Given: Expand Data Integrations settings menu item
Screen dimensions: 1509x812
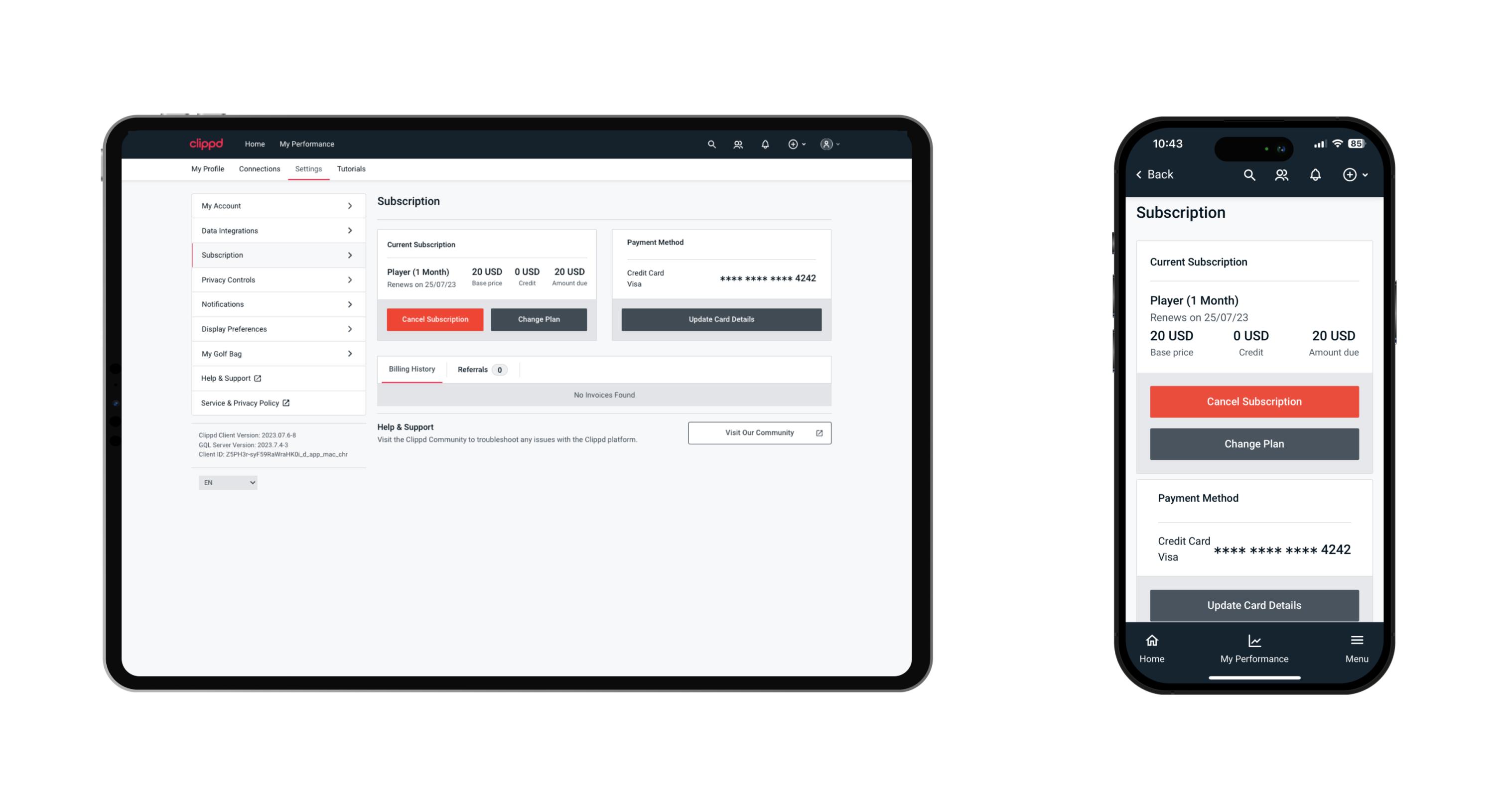Looking at the screenshot, I should pyautogui.click(x=276, y=230).
